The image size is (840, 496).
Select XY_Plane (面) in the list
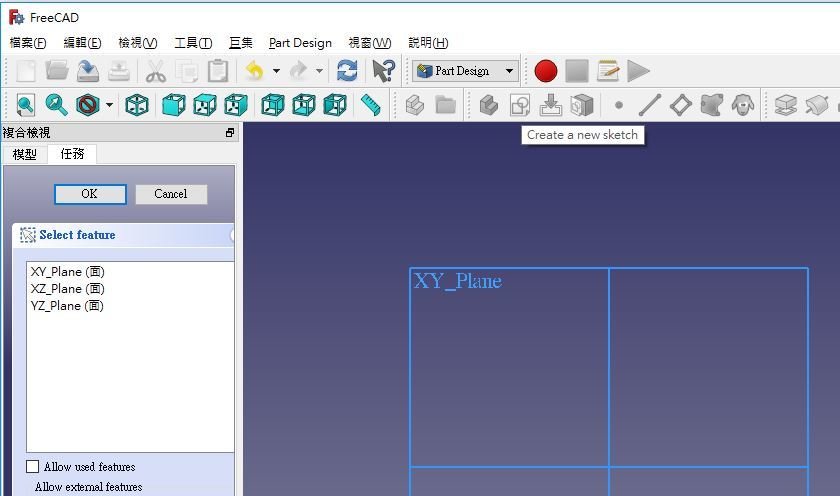pos(130,272)
